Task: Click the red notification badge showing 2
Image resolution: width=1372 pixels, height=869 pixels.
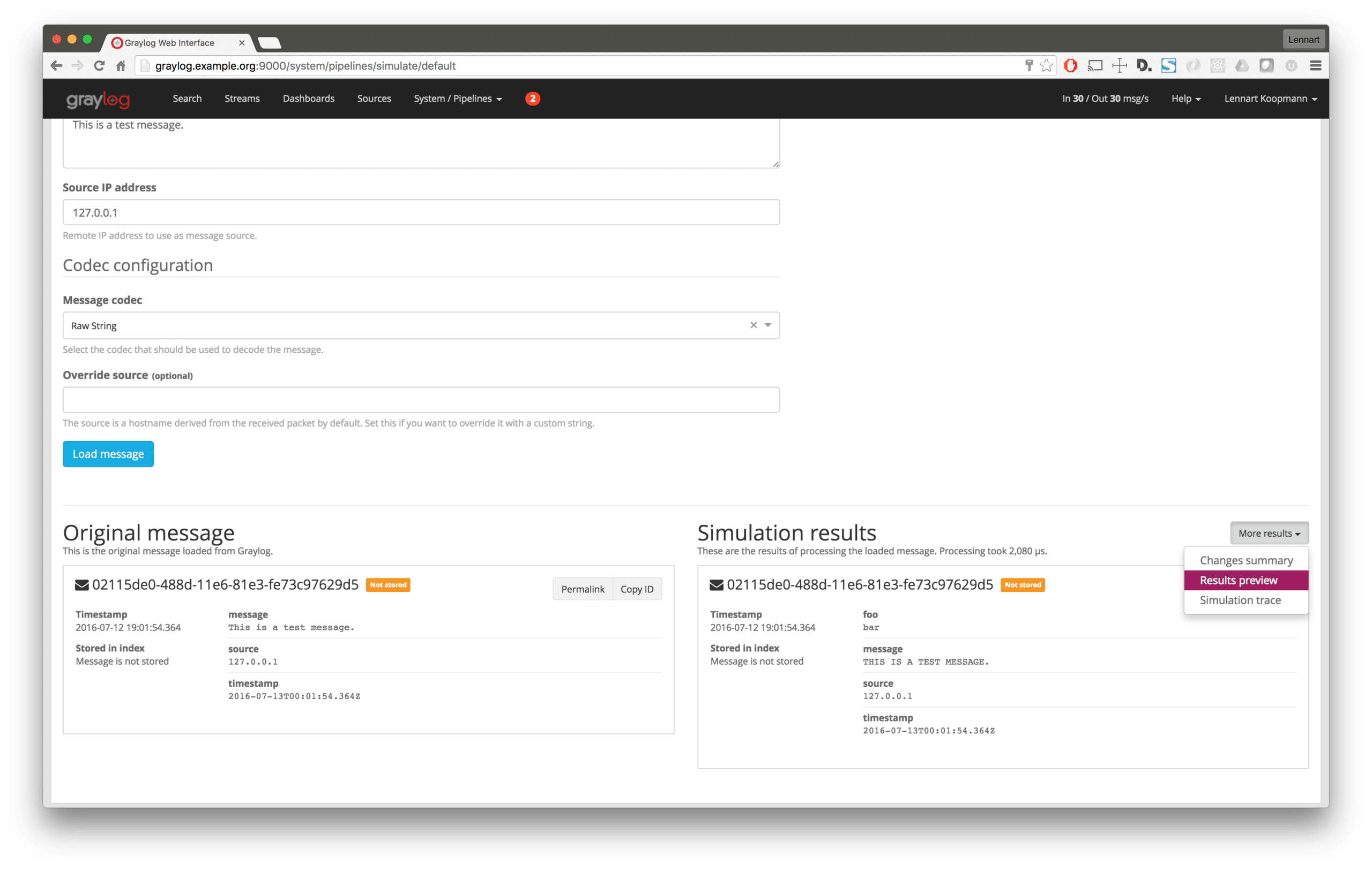Action: pyautogui.click(x=532, y=99)
